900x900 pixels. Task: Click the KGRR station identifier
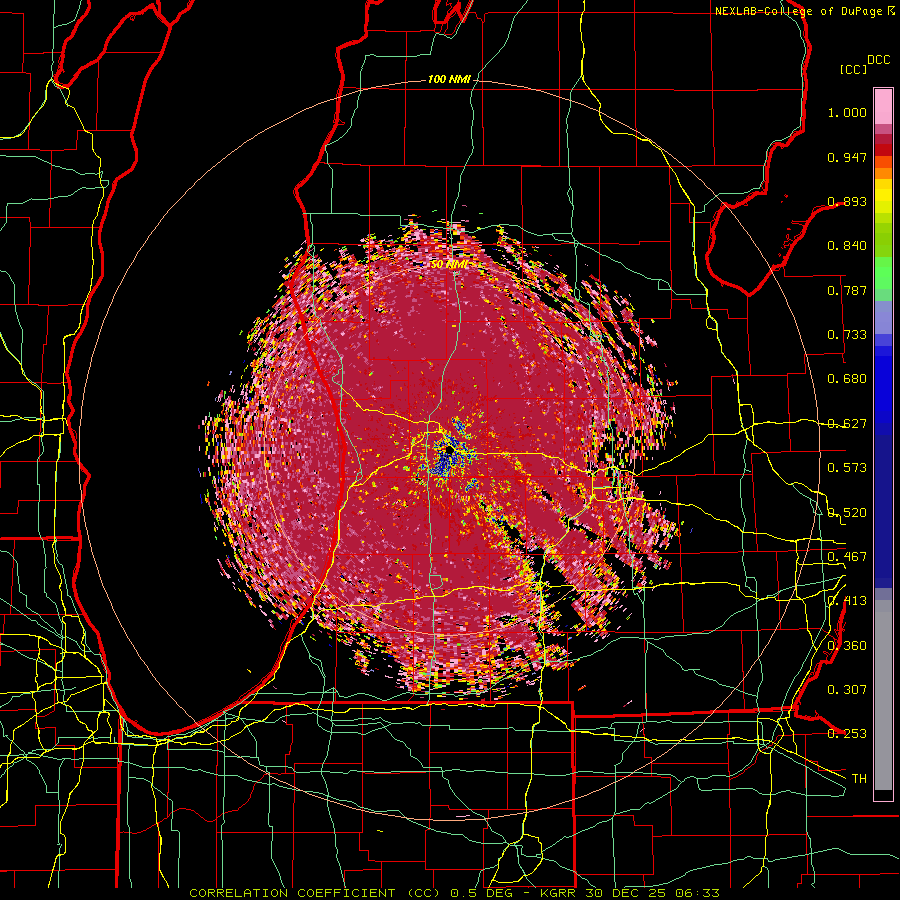pos(559,893)
